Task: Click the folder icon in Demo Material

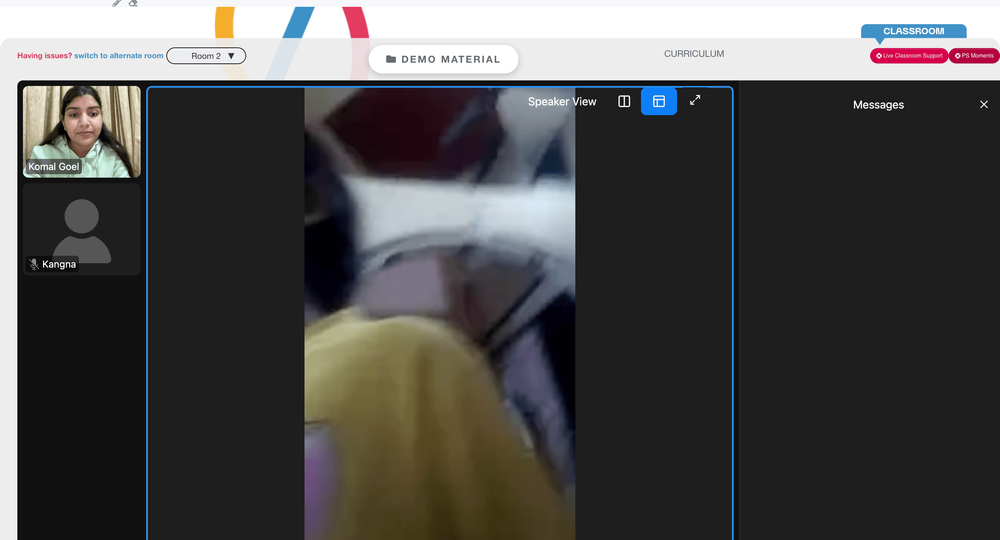Action: (391, 59)
